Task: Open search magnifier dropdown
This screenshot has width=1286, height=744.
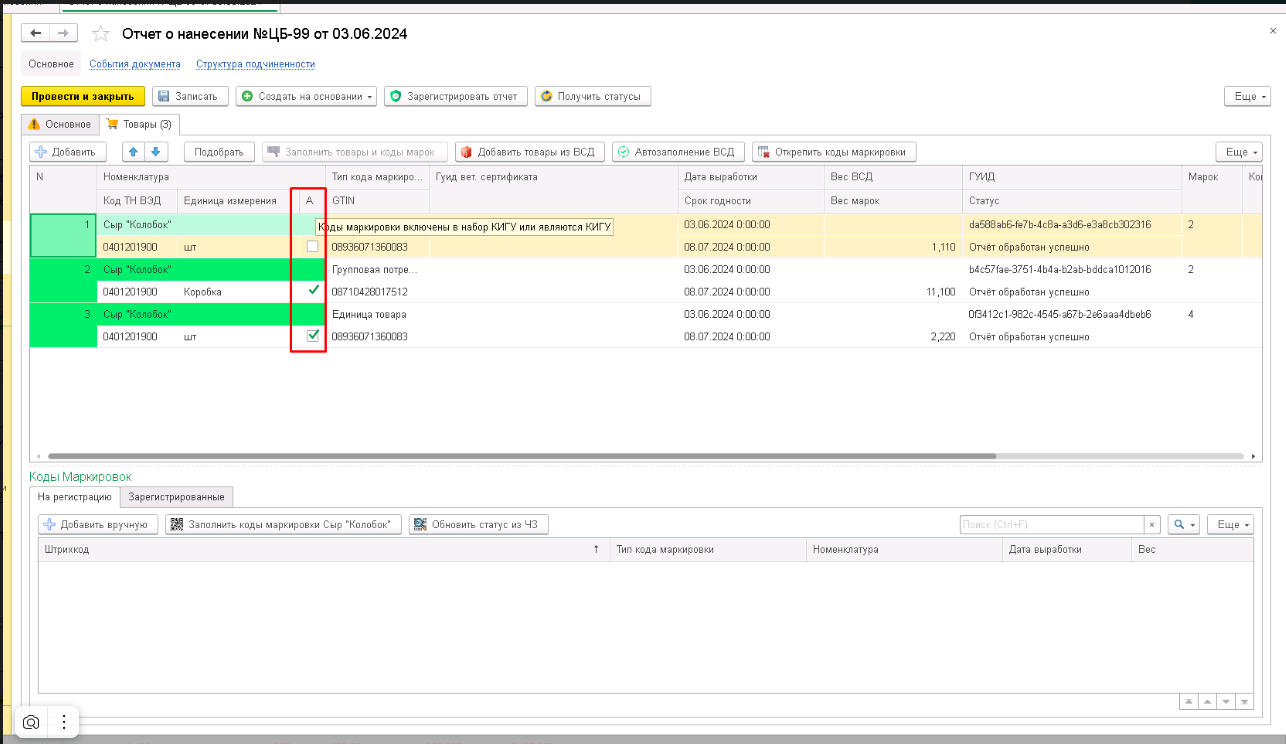Action: (x=1184, y=524)
